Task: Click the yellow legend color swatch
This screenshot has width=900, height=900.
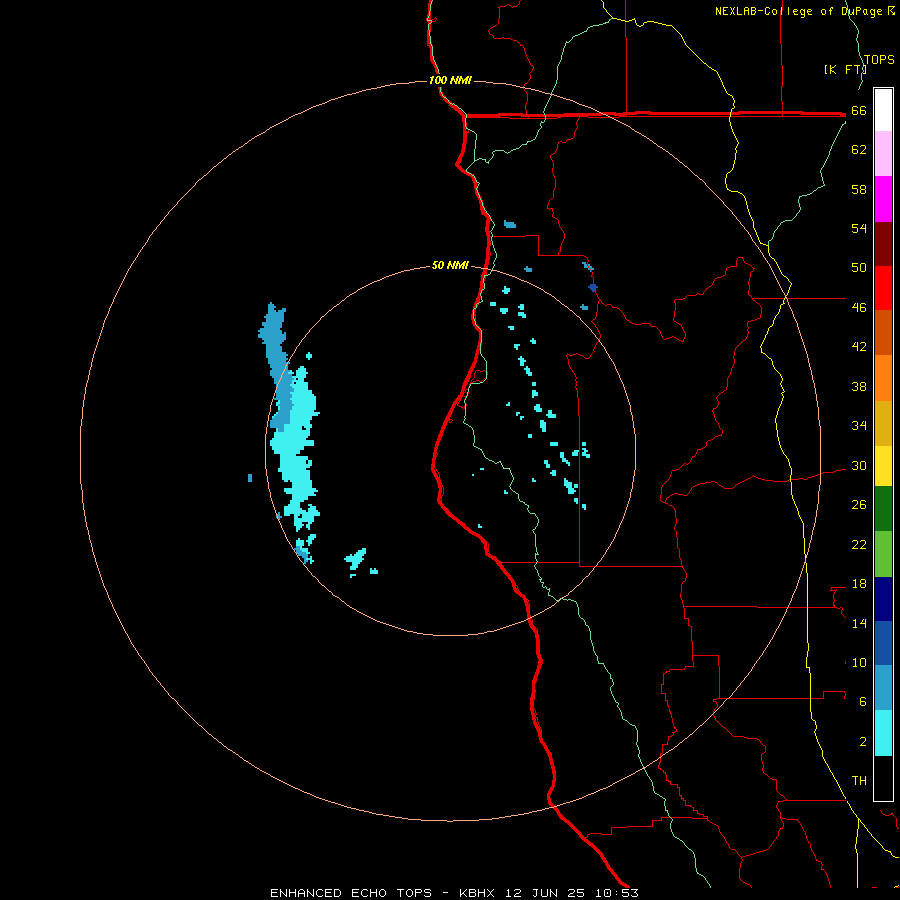Action: [x=883, y=465]
